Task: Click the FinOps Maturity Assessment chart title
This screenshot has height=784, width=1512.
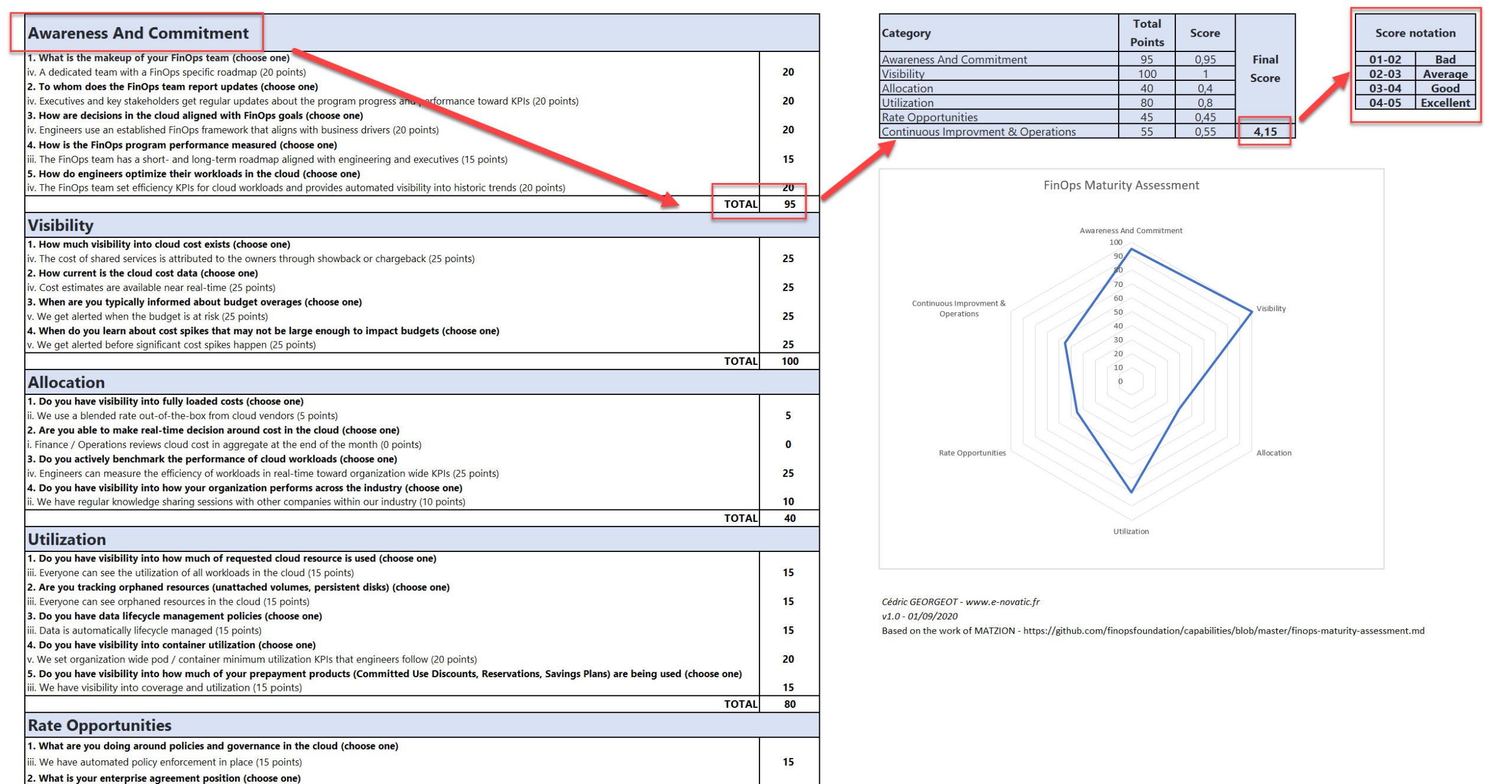Action: point(1121,185)
